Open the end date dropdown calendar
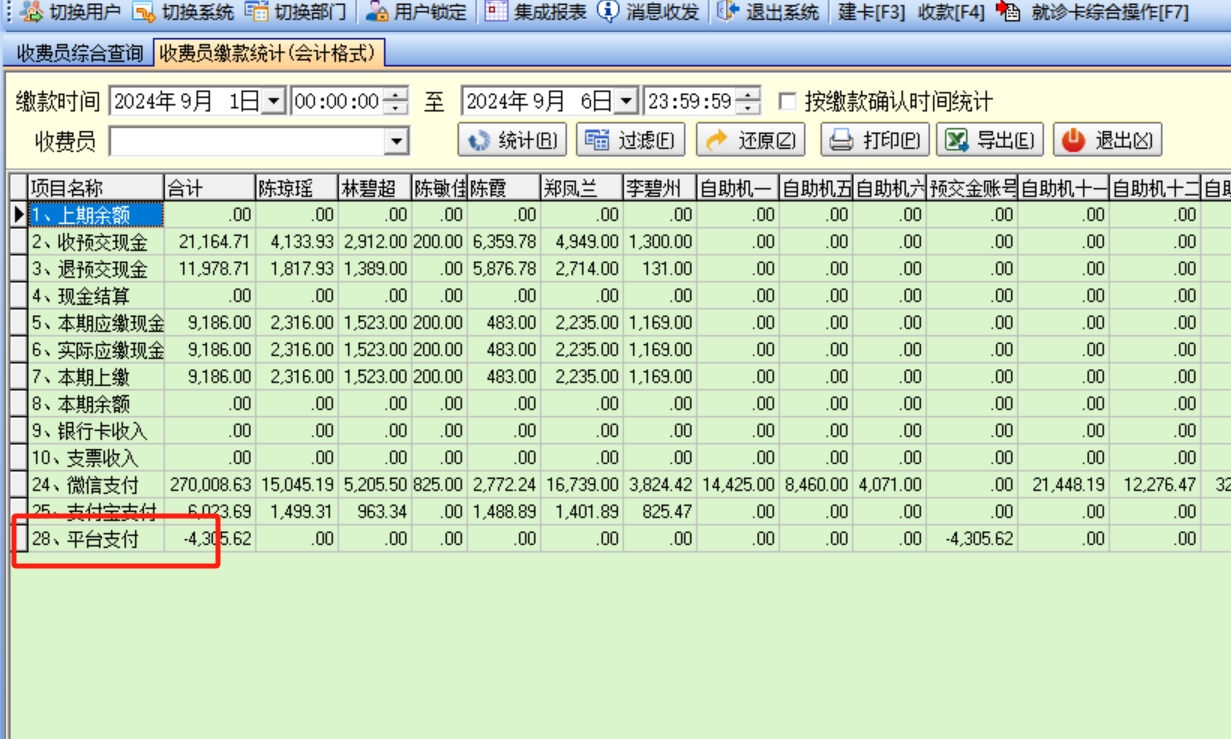The image size is (1231, 739). pyautogui.click(x=626, y=101)
